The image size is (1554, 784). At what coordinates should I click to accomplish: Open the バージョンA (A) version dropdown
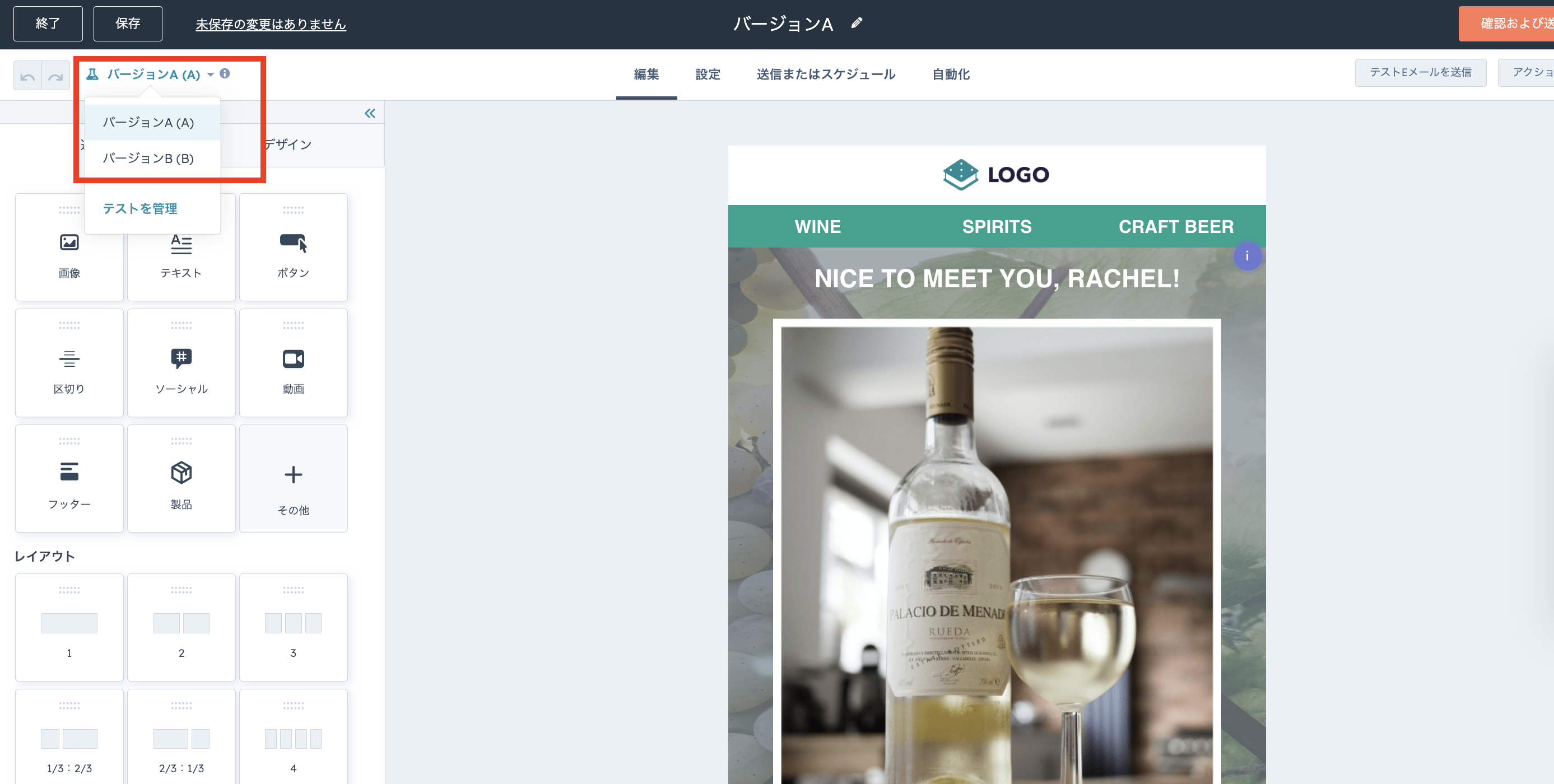tap(150, 74)
